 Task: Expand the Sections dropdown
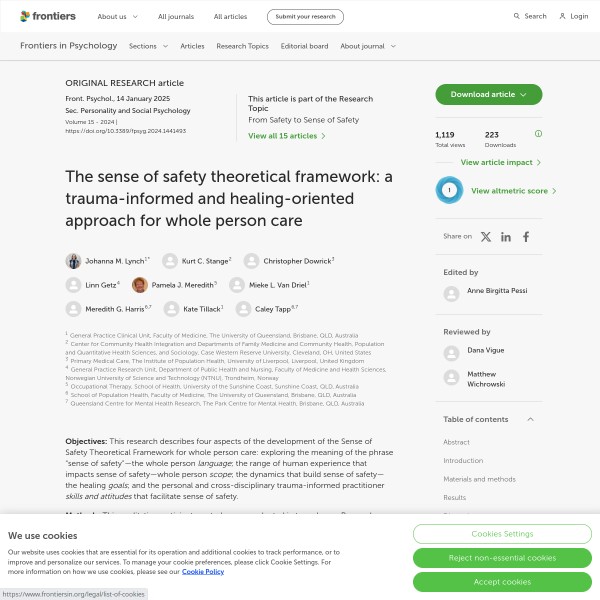[147, 46]
